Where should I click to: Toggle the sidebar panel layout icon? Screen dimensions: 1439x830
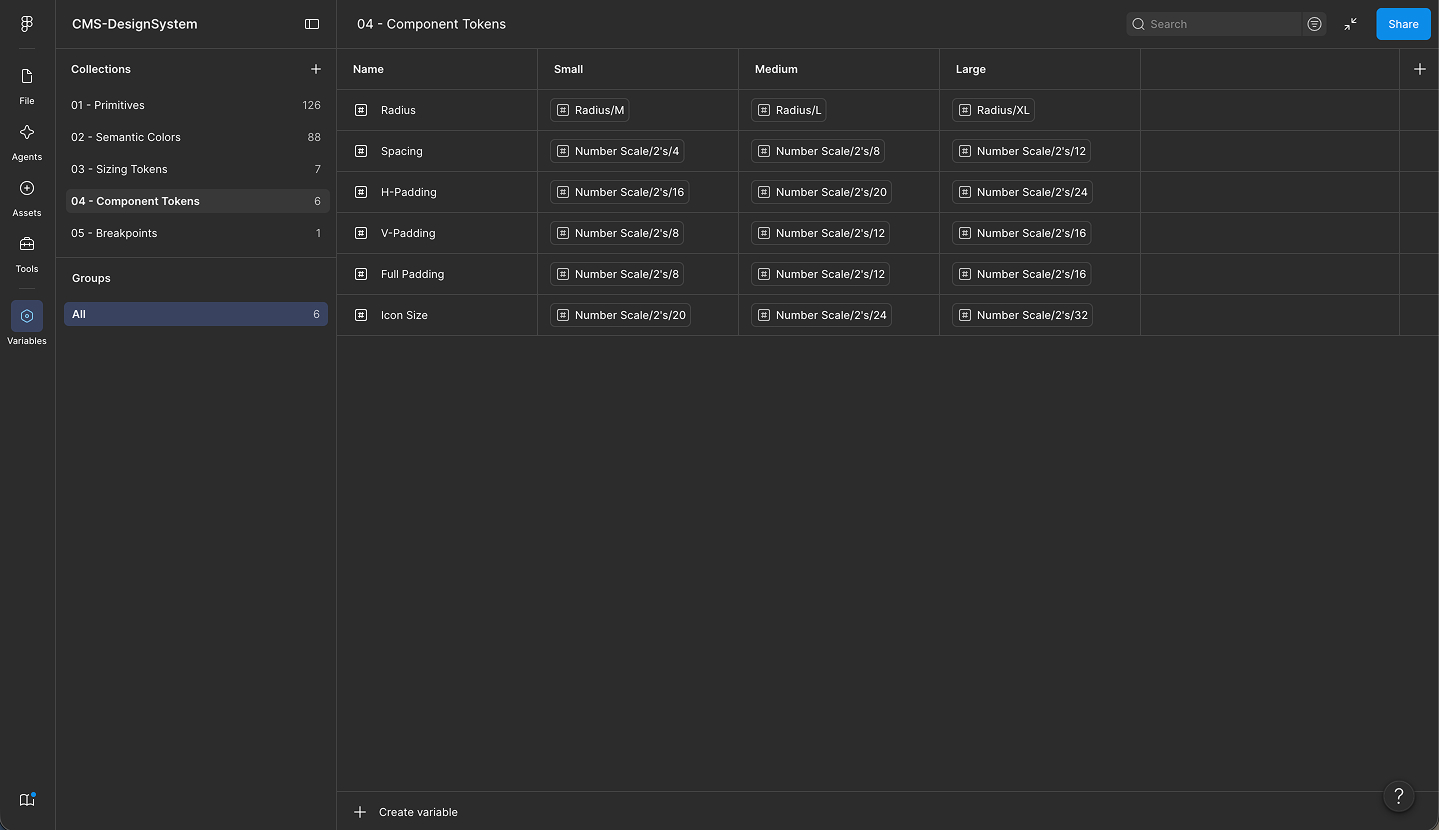[312, 24]
